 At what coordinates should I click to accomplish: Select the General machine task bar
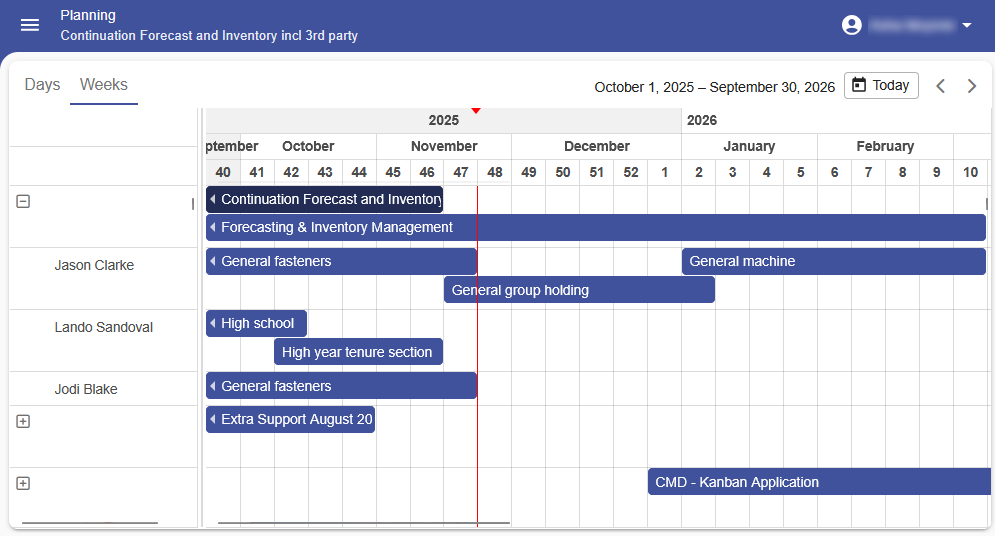[834, 261]
